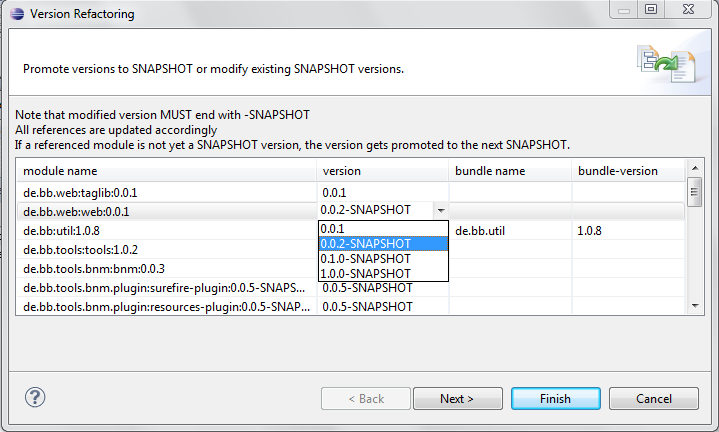
Task: Select the de.bb.tools.bnm:bnm:0.0.3 row
Action: click(351, 269)
